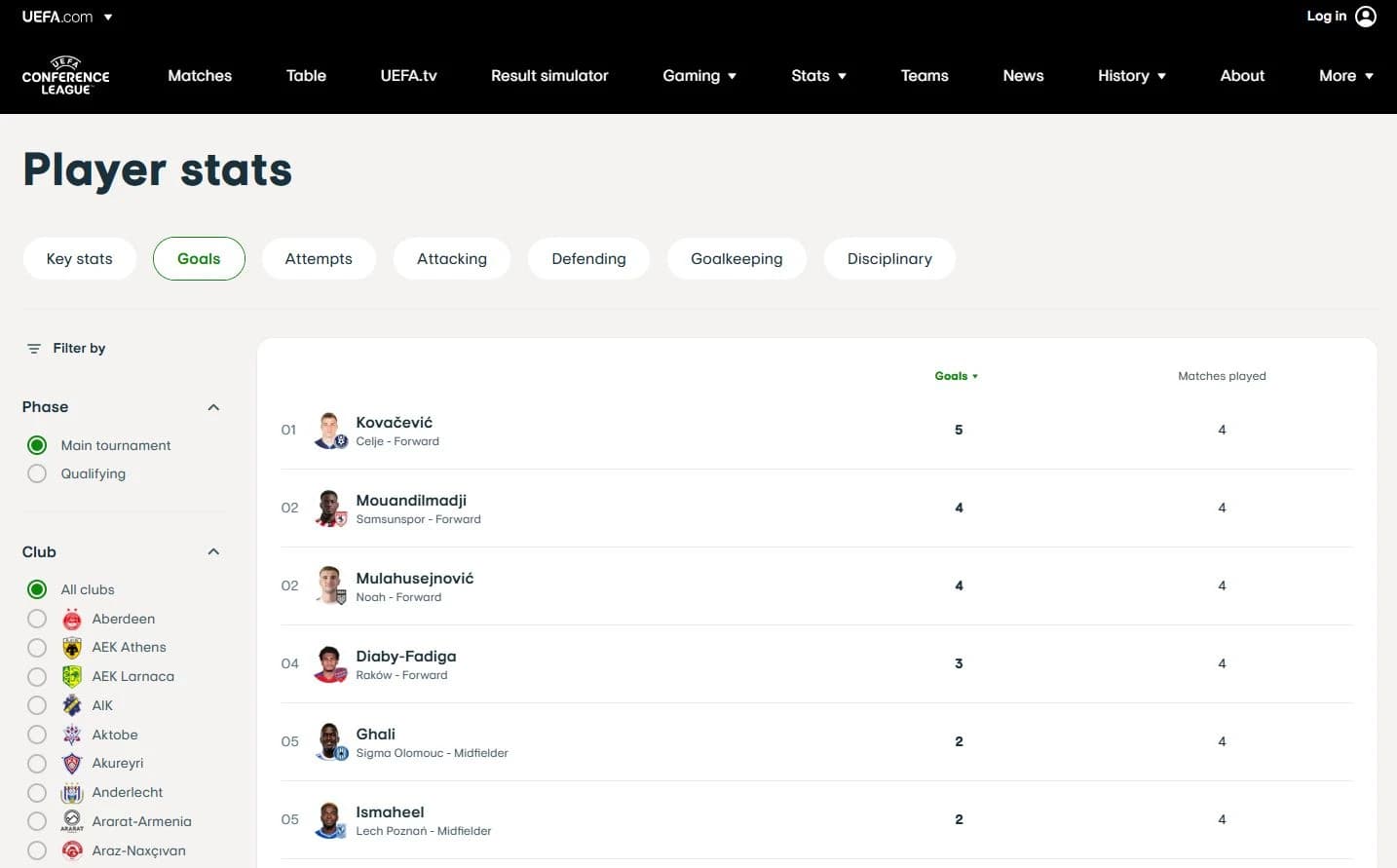
Task: Filter by Aberdeen radio button
Action: click(x=37, y=619)
